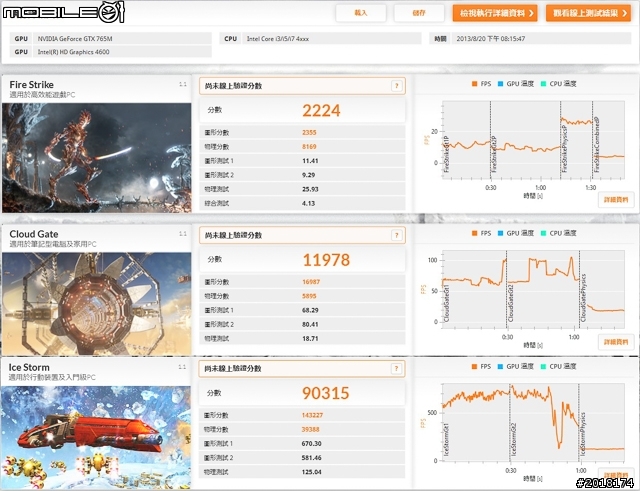Click the Cloud Gate title
Image resolution: width=640 pixels, height=491 pixels.
click(x=34, y=234)
